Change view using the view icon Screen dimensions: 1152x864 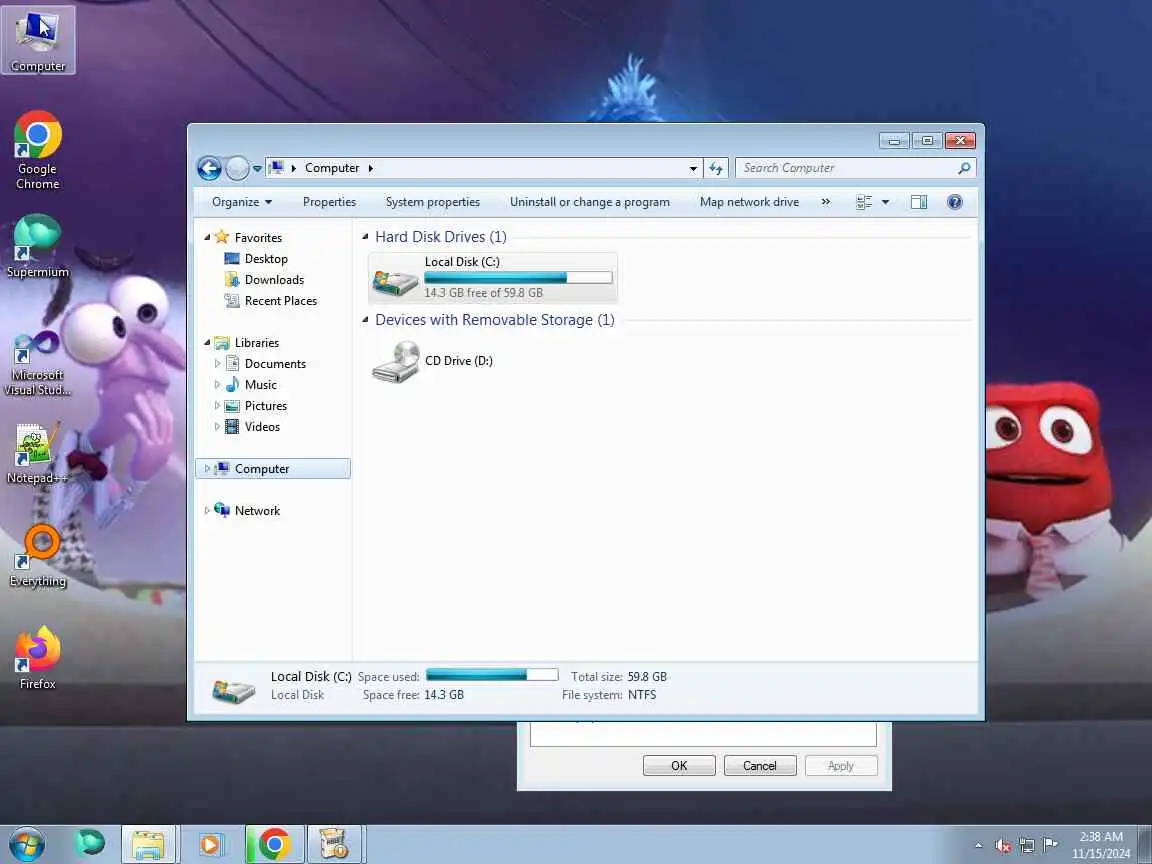coord(864,202)
